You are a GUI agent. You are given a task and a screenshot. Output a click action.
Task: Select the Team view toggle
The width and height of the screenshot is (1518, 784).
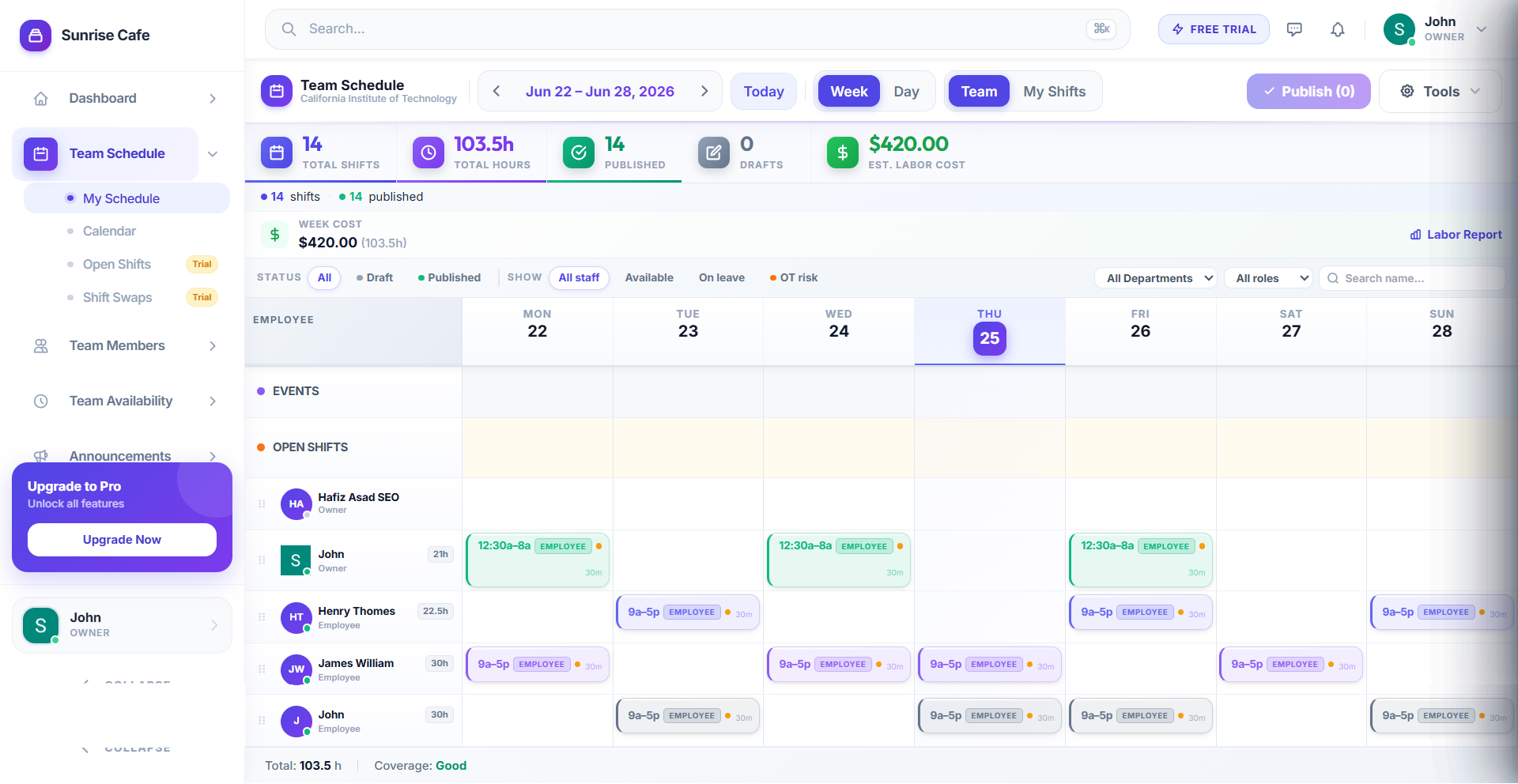click(979, 92)
